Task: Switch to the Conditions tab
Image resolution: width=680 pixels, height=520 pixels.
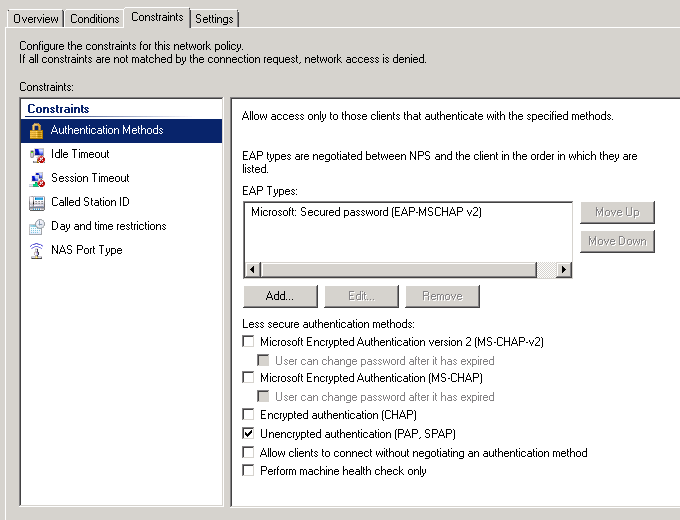Action: click(x=94, y=19)
